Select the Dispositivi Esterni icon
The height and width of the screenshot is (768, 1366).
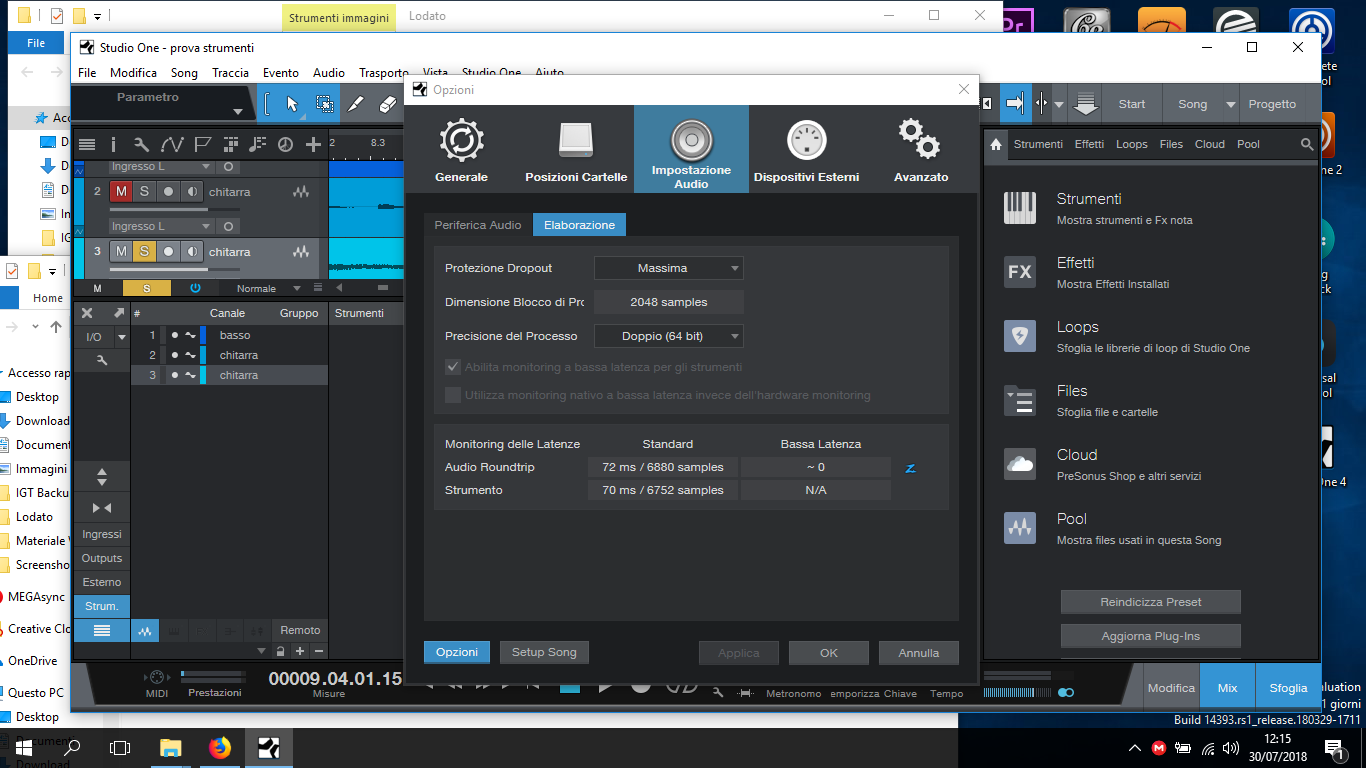(x=806, y=150)
